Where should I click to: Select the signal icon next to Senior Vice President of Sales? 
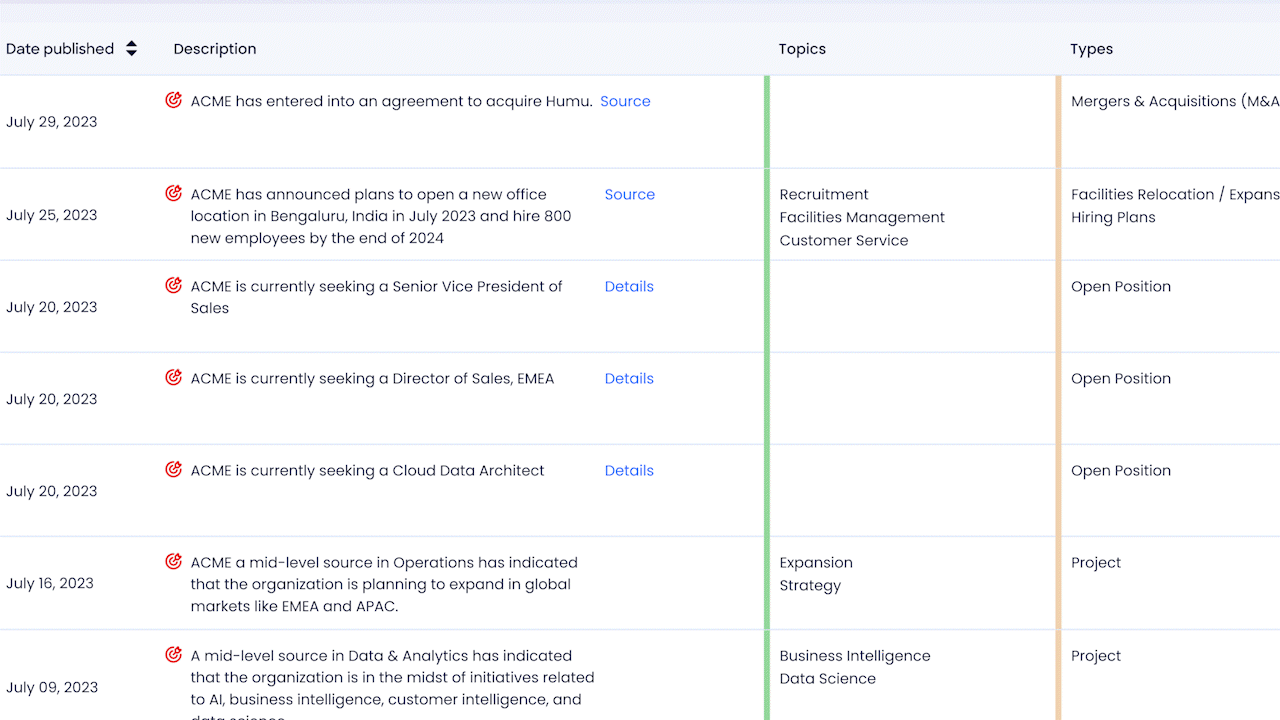(173, 285)
